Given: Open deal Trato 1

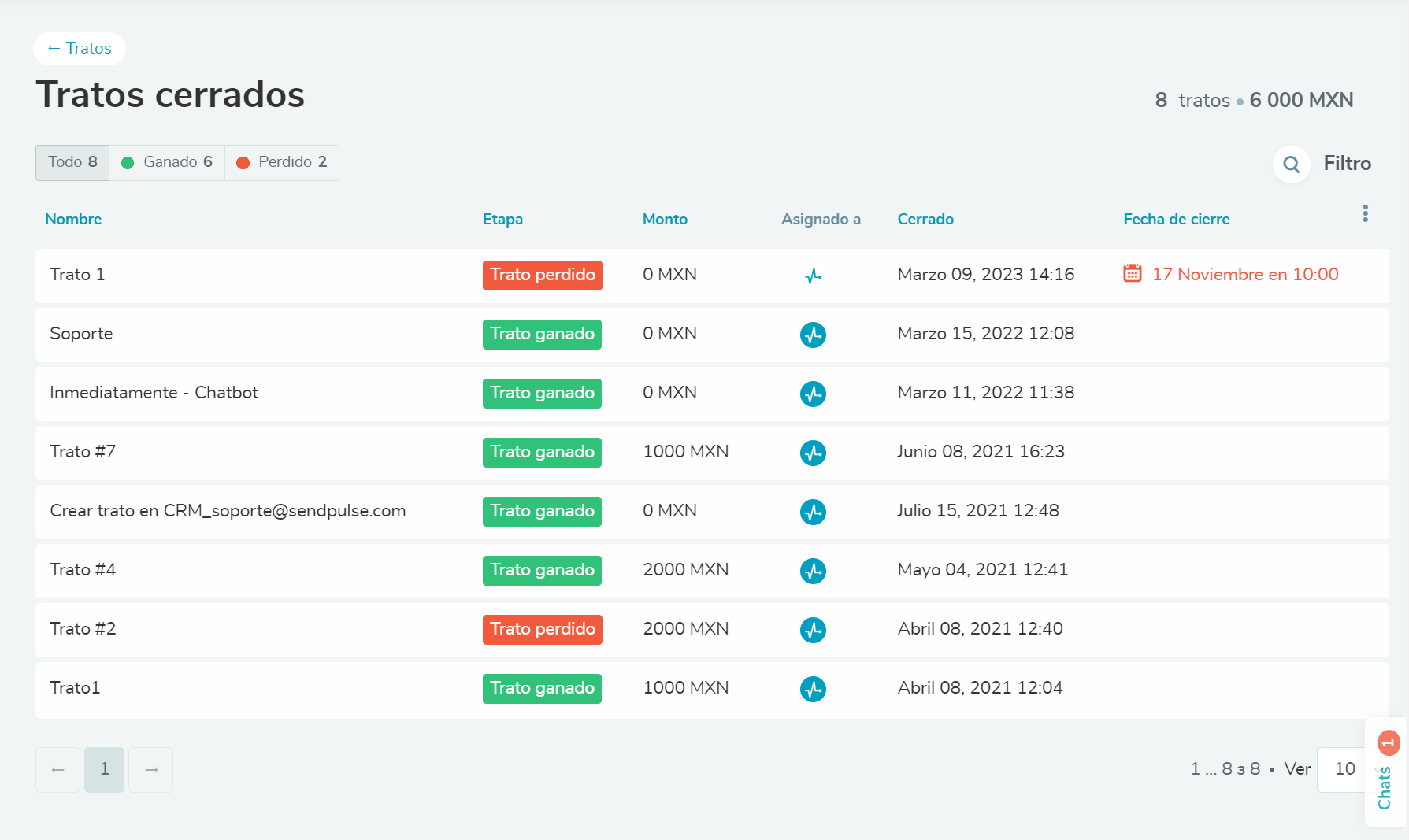Looking at the screenshot, I should pyautogui.click(x=77, y=274).
